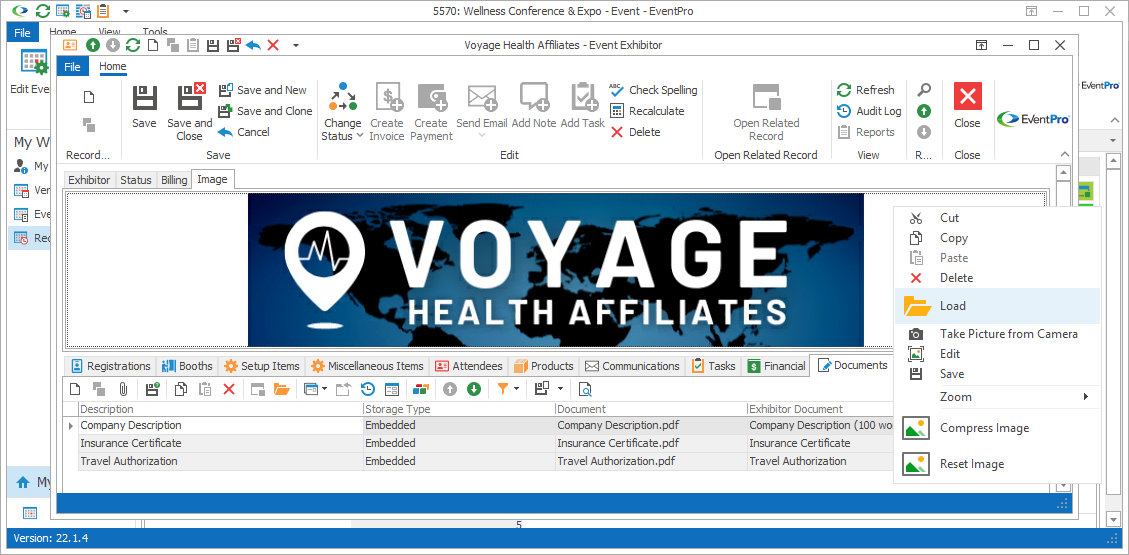Click Check Spelling
This screenshot has width=1129, height=555.
point(653,90)
